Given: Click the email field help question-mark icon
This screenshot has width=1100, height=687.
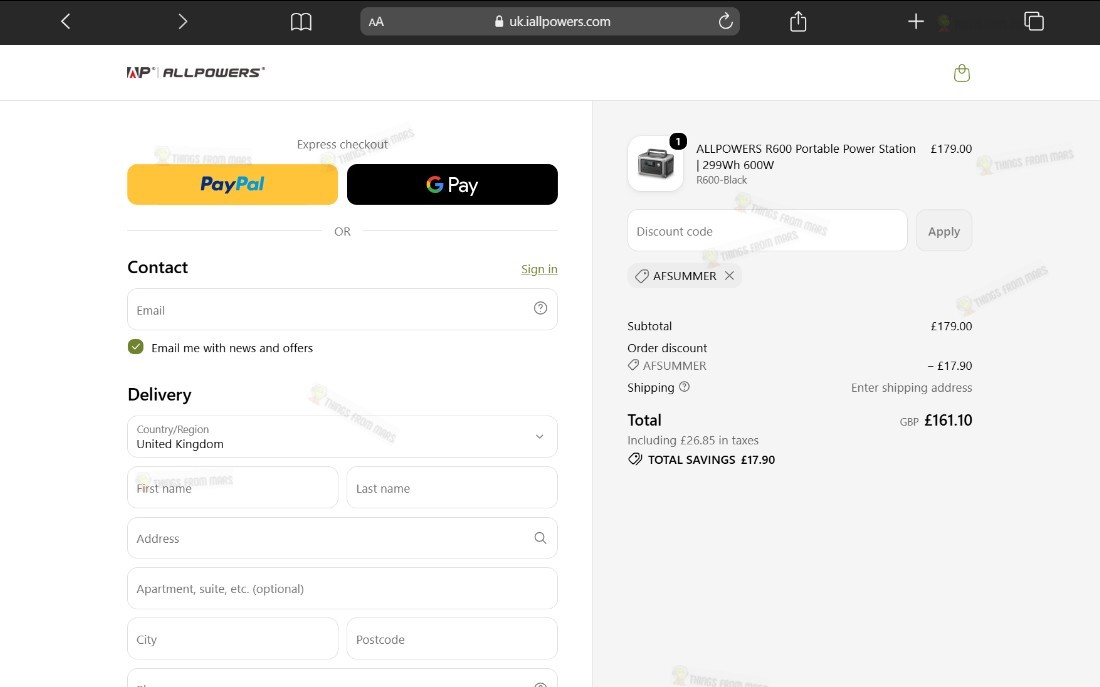Looking at the screenshot, I should coord(540,308).
